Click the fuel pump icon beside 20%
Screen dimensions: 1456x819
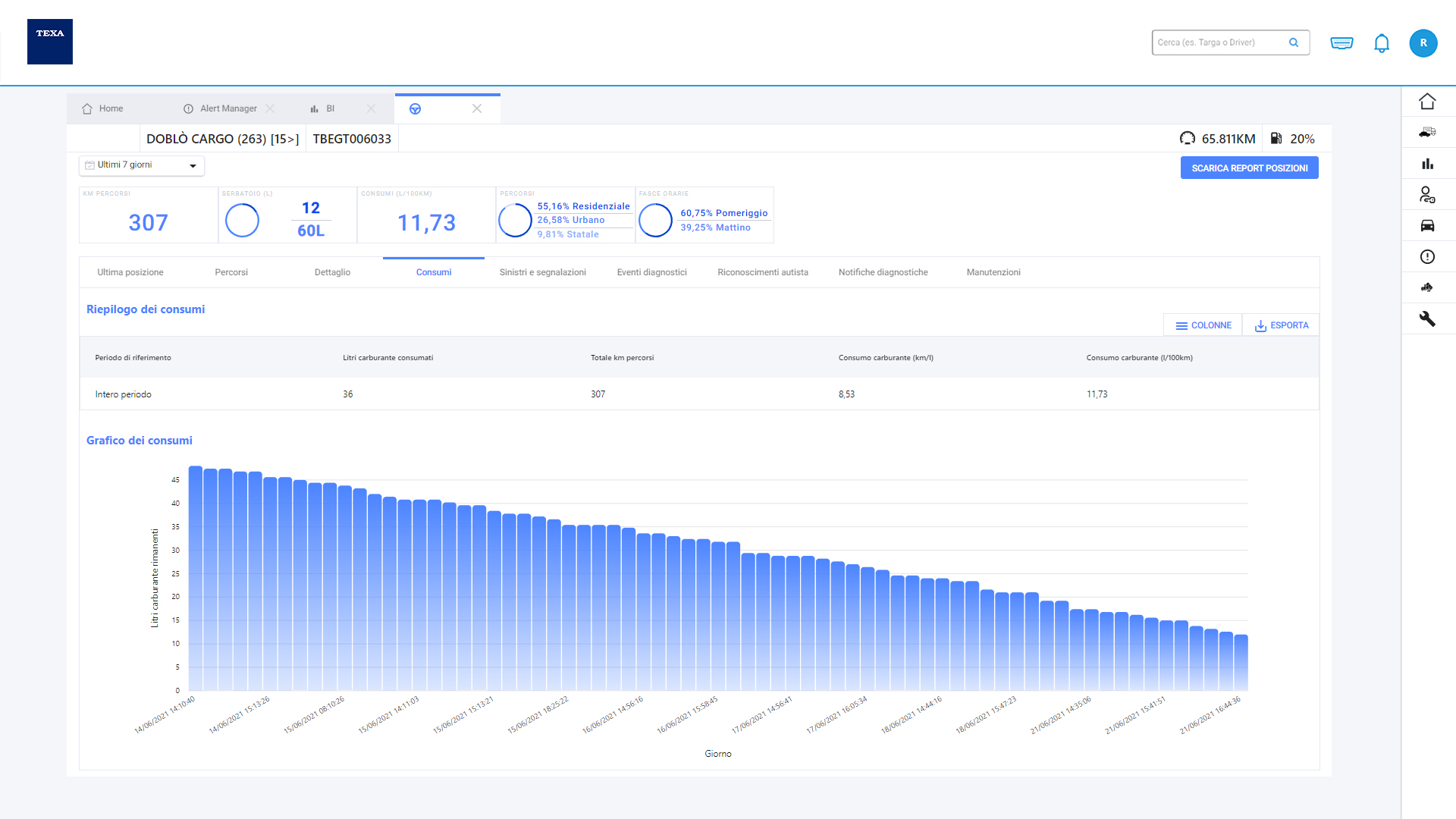pyautogui.click(x=1276, y=138)
